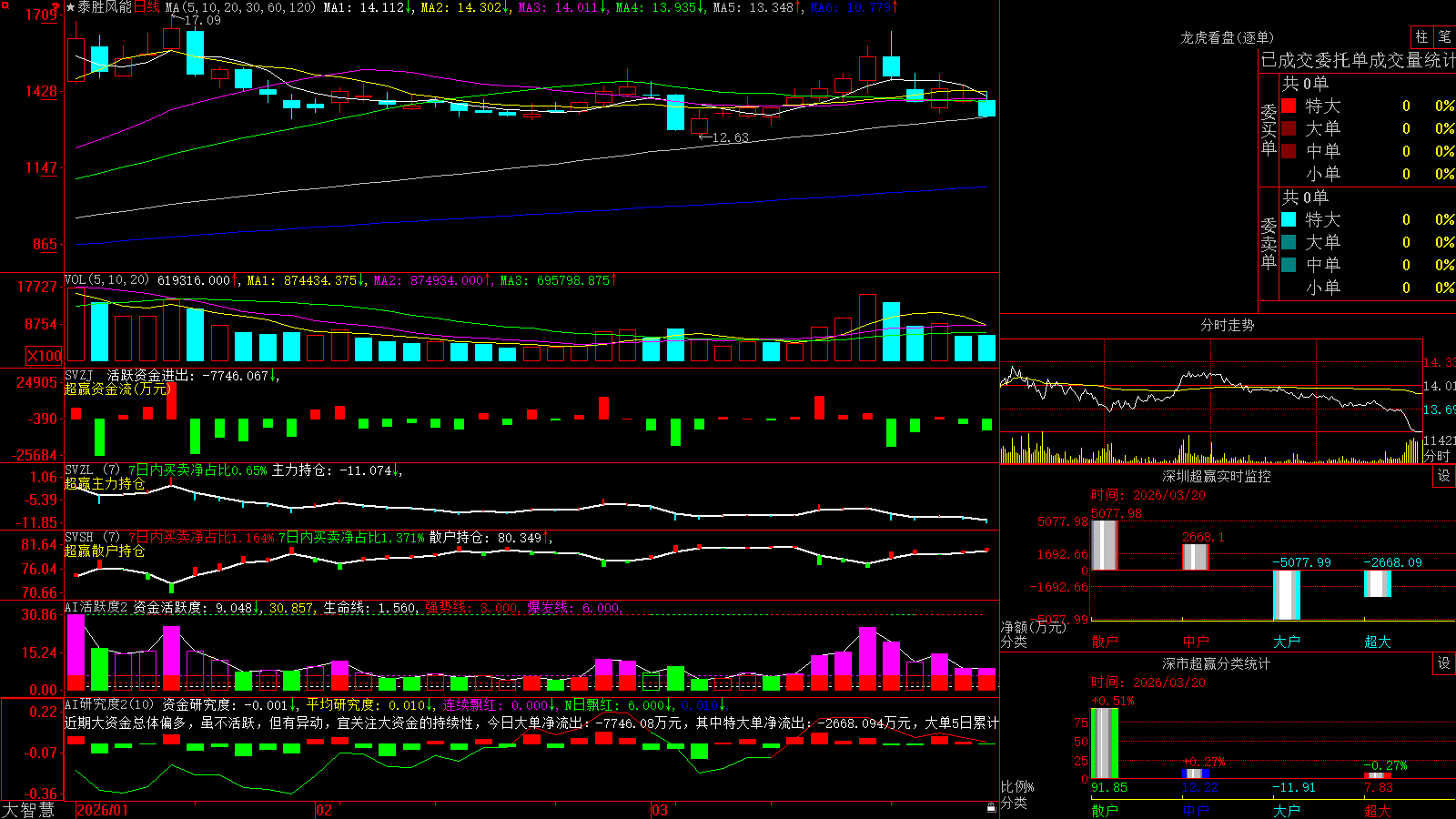Click 设 icon for 深圳超赢实时监控
Image resolution: width=1456 pixels, height=819 pixels.
click(1444, 476)
